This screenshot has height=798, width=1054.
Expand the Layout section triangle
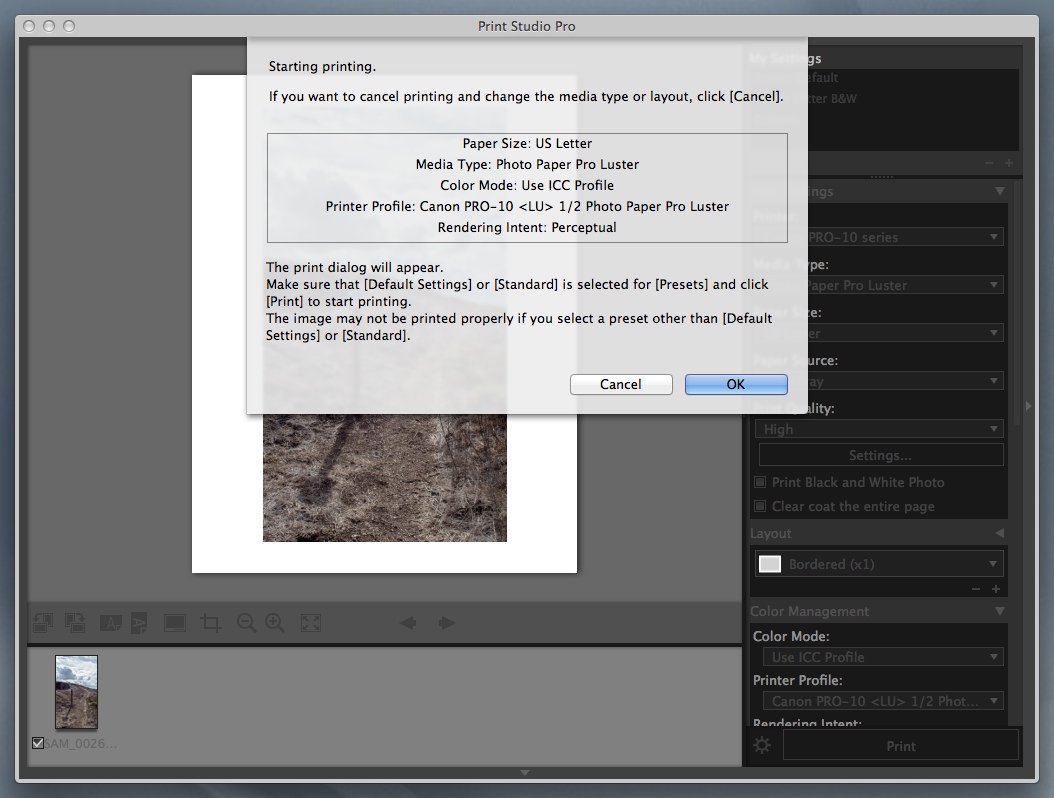click(x=998, y=533)
